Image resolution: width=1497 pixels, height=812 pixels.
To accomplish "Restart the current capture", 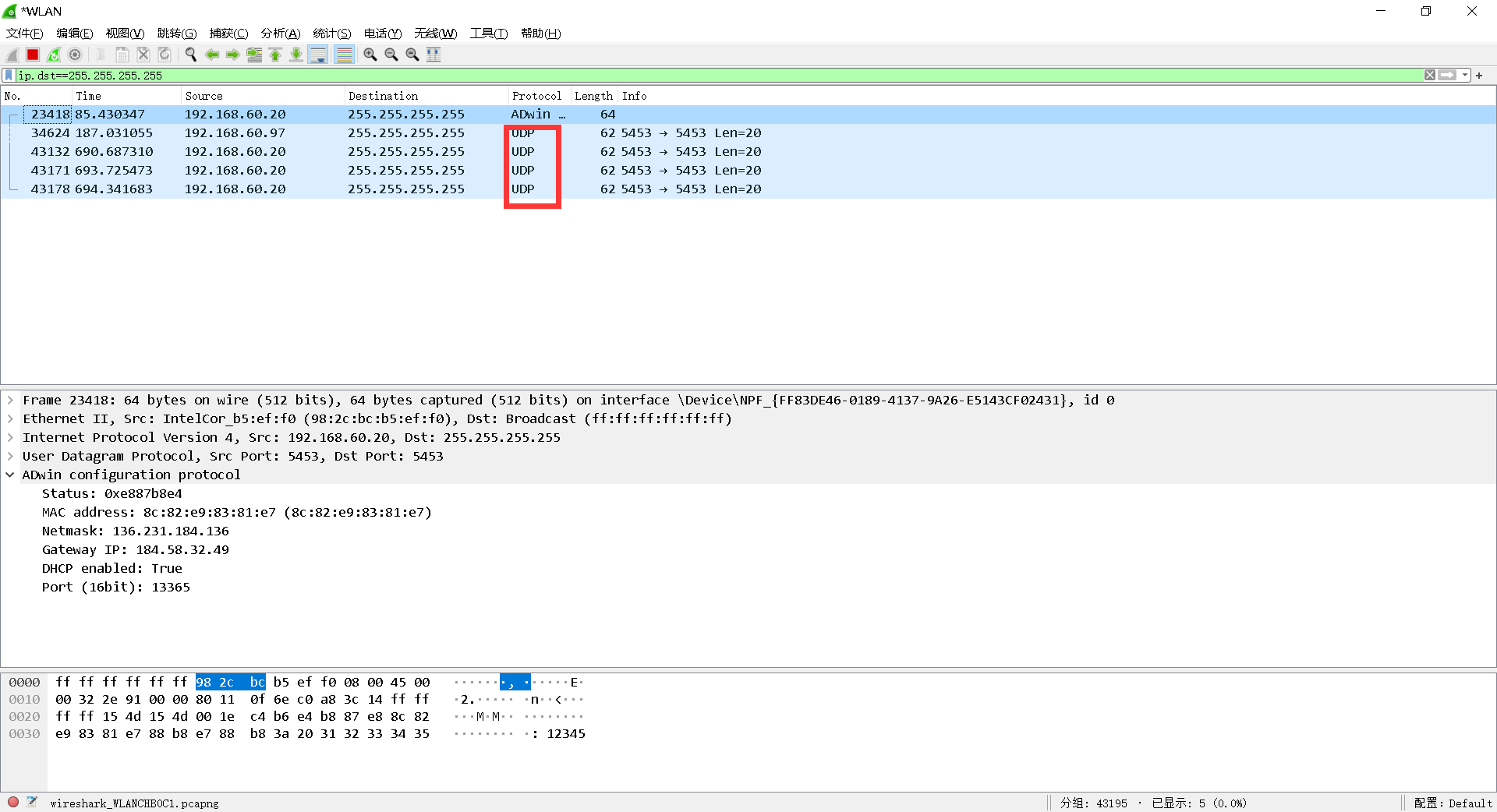I will click(x=54, y=55).
